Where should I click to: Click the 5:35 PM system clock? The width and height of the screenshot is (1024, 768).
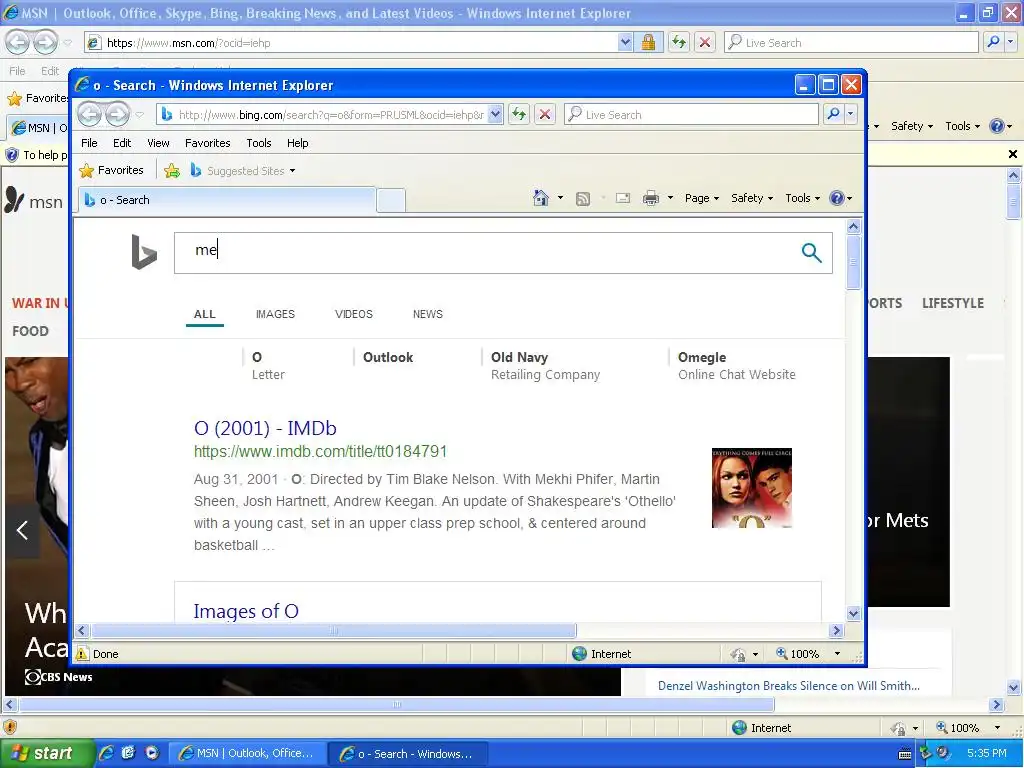[x=987, y=753]
